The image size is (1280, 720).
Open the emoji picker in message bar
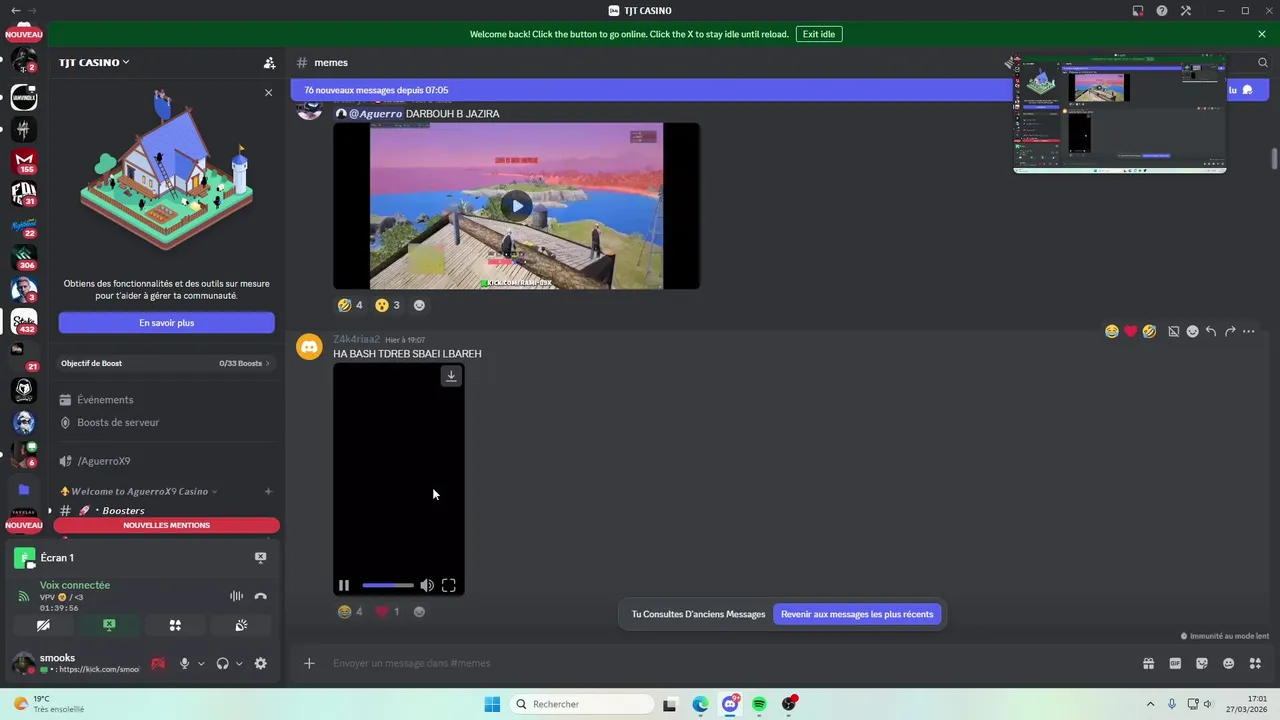click(x=1228, y=663)
